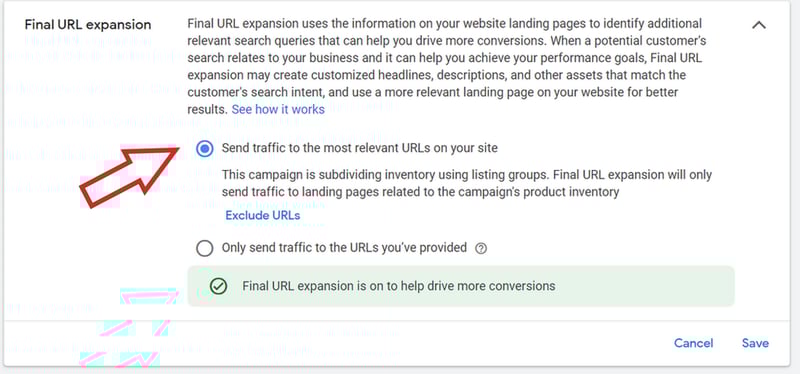800x374 pixels.
Task: Click the 'landing pages related to the campaign's product inventory' text
Action: tap(420, 192)
